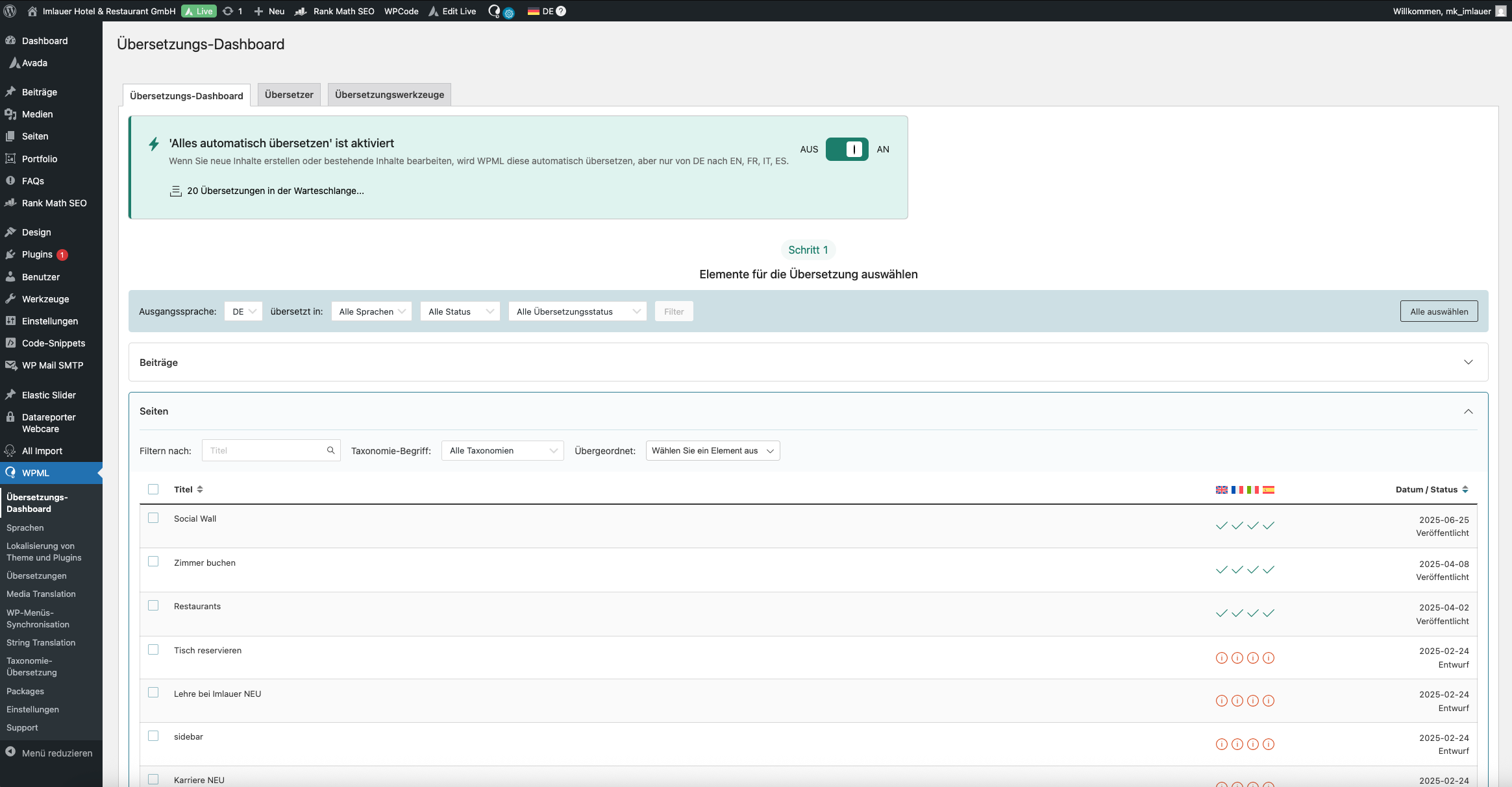Click the Alle auswählen button
Image resolution: width=1512 pixels, height=787 pixels.
click(1439, 311)
